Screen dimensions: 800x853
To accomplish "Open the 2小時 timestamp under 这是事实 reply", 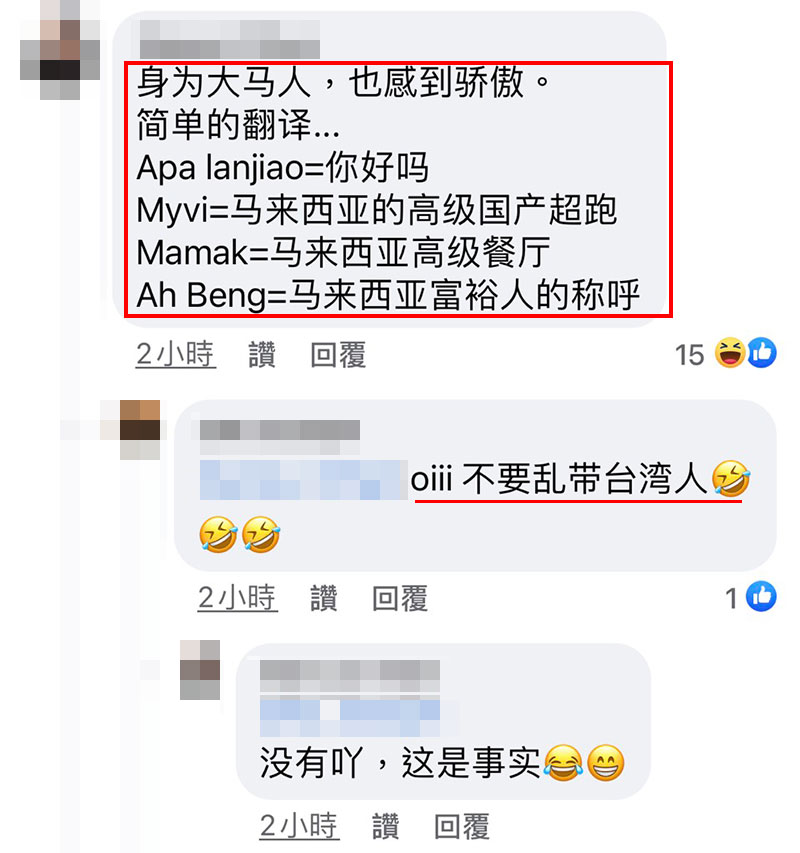I will pyautogui.click(x=299, y=826).
